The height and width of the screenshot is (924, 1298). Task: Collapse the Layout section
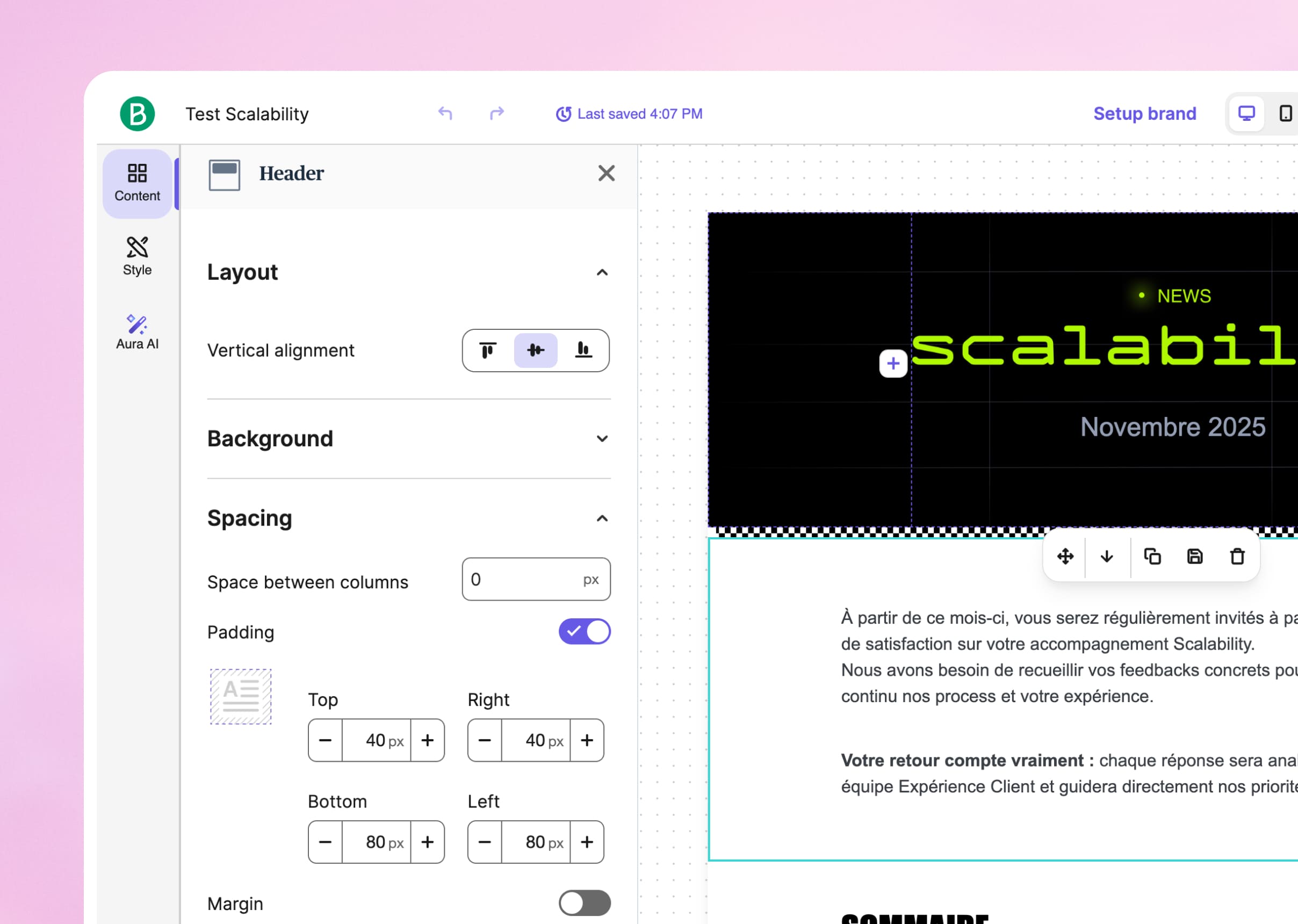(x=602, y=272)
